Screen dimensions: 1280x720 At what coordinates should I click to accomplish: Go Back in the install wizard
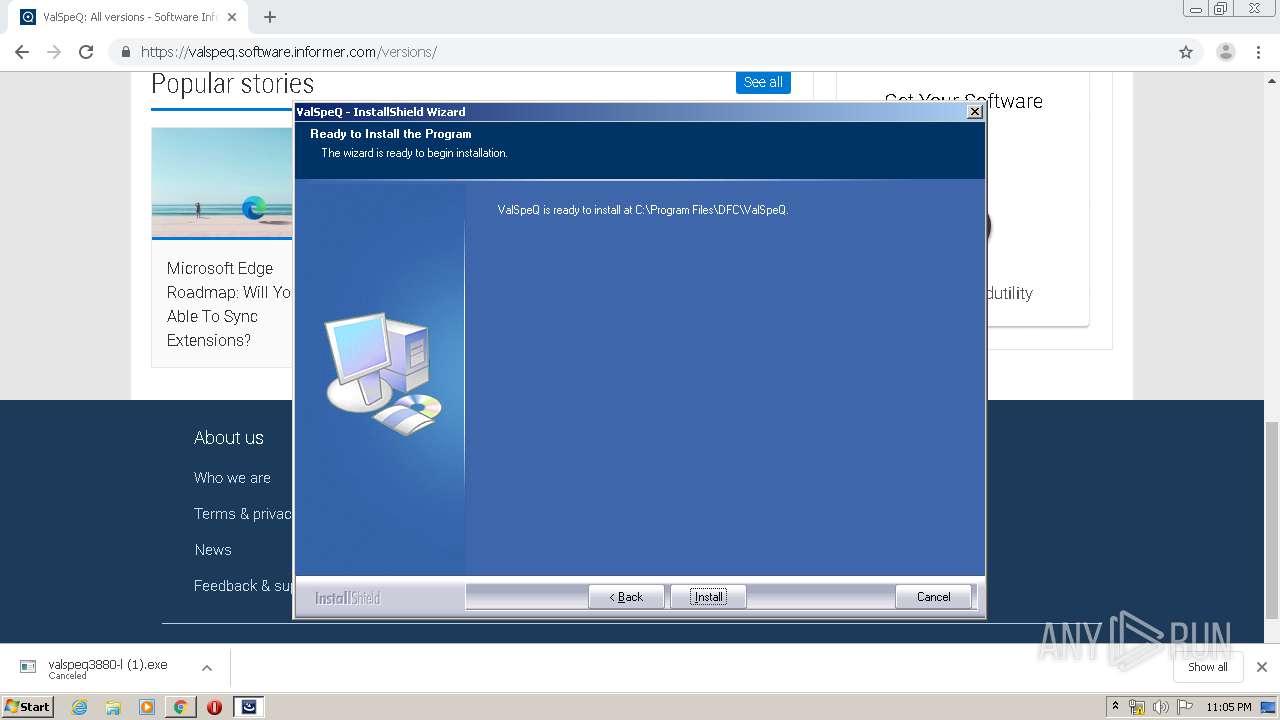626,597
